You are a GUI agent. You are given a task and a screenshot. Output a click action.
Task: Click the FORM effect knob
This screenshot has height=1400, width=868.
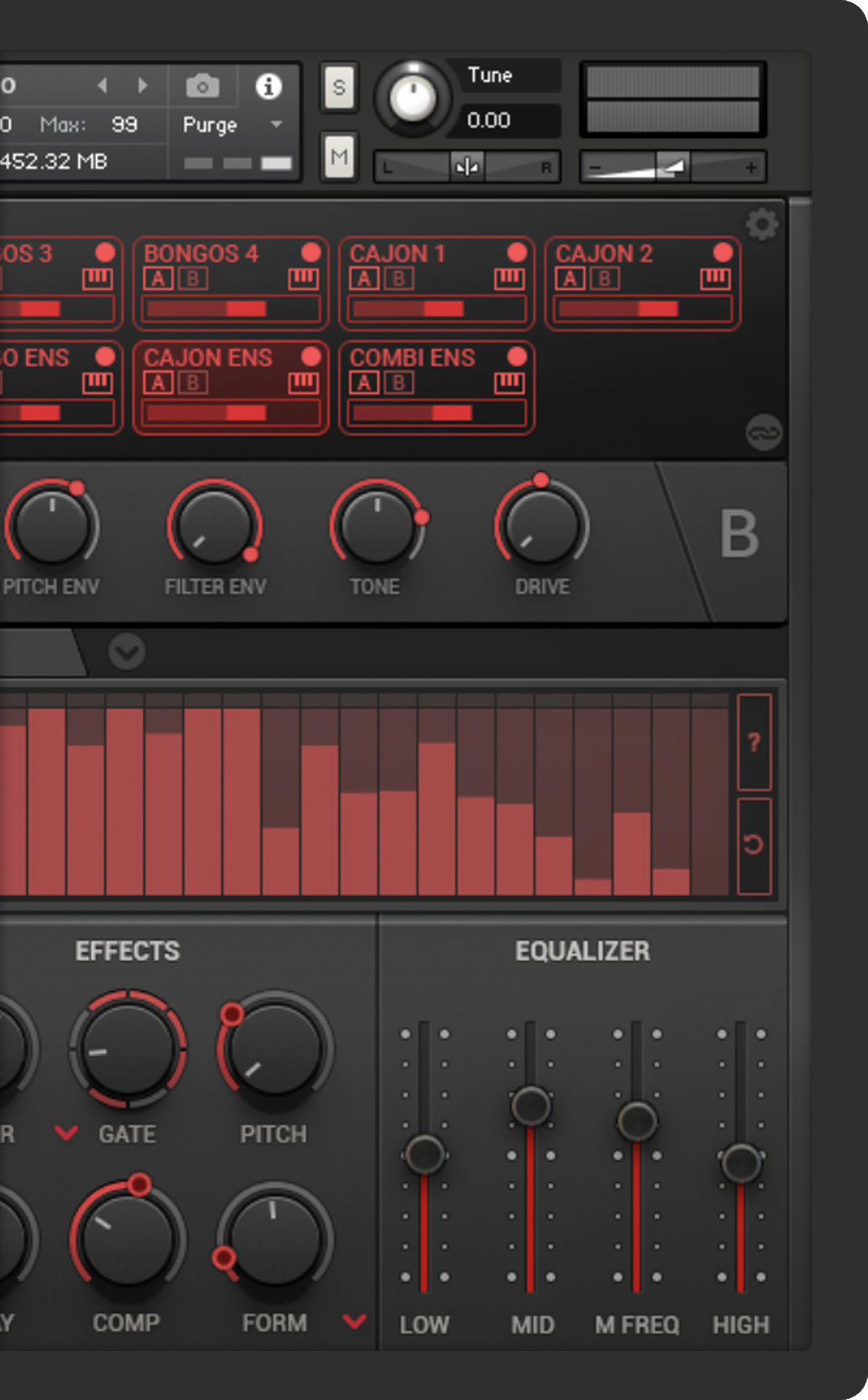274,1241
